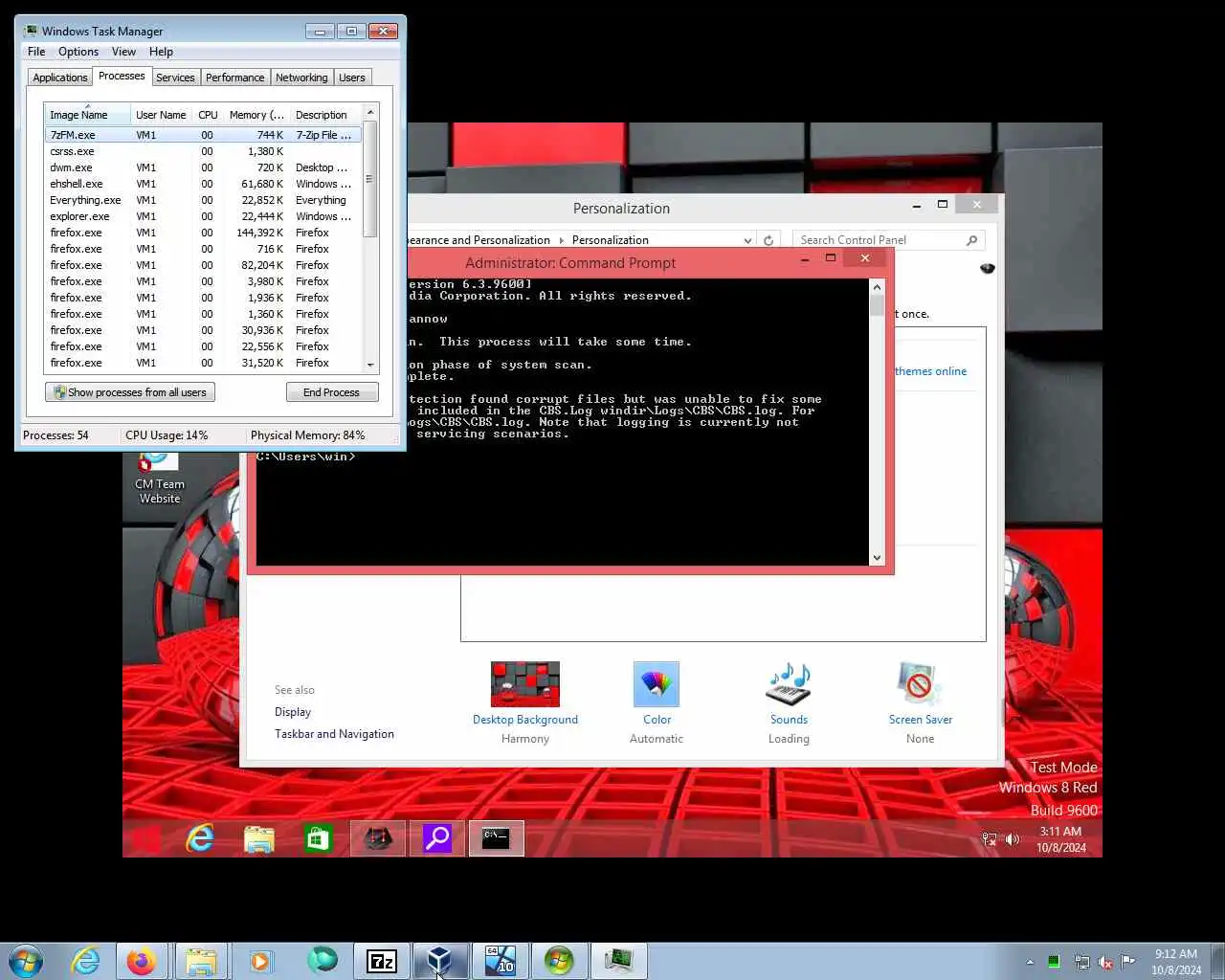This screenshot has width=1225, height=980.
Task: Sort processes by Image Name column
Action: pyautogui.click(x=87, y=115)
